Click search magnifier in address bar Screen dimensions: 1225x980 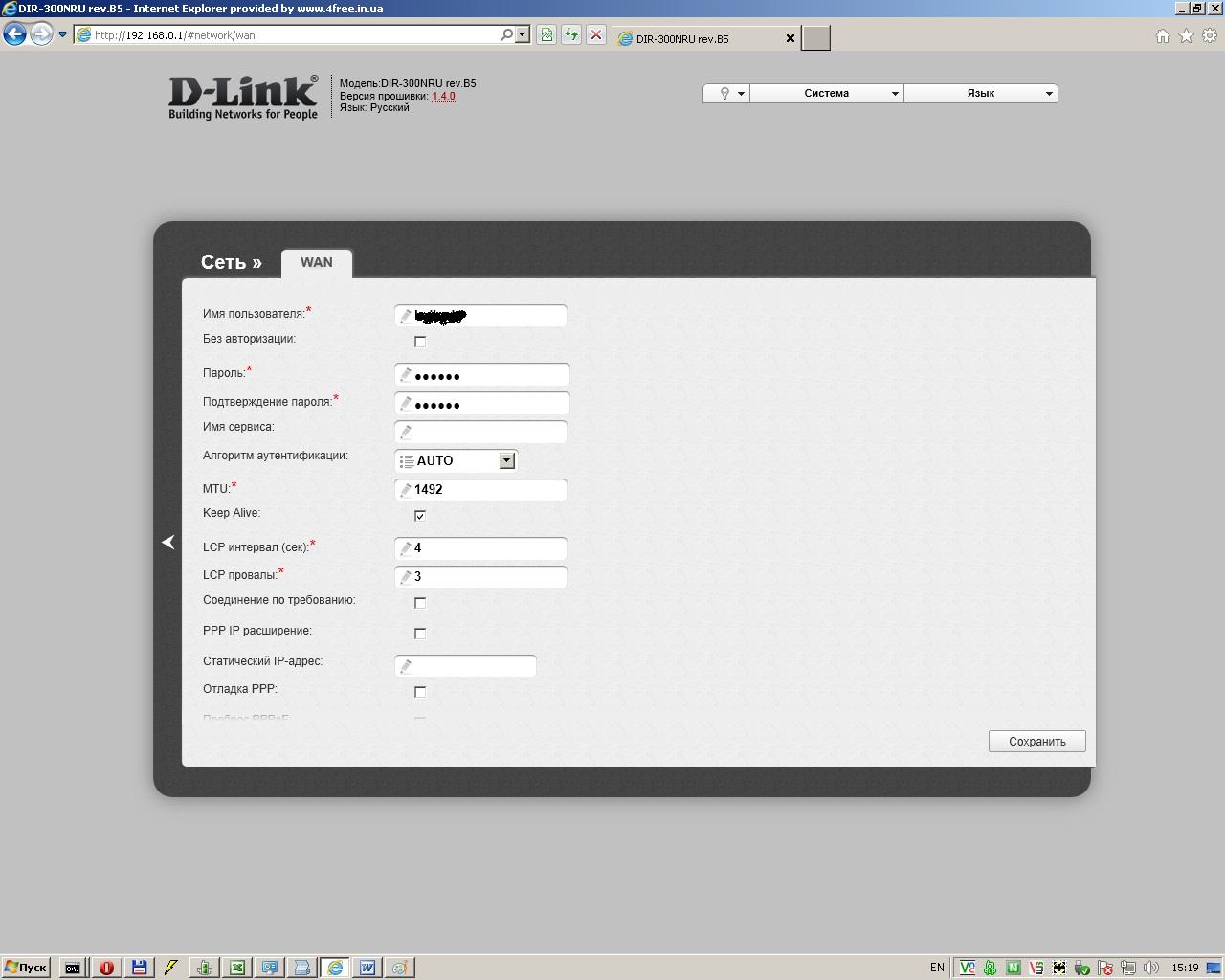[x=507, y=34]
